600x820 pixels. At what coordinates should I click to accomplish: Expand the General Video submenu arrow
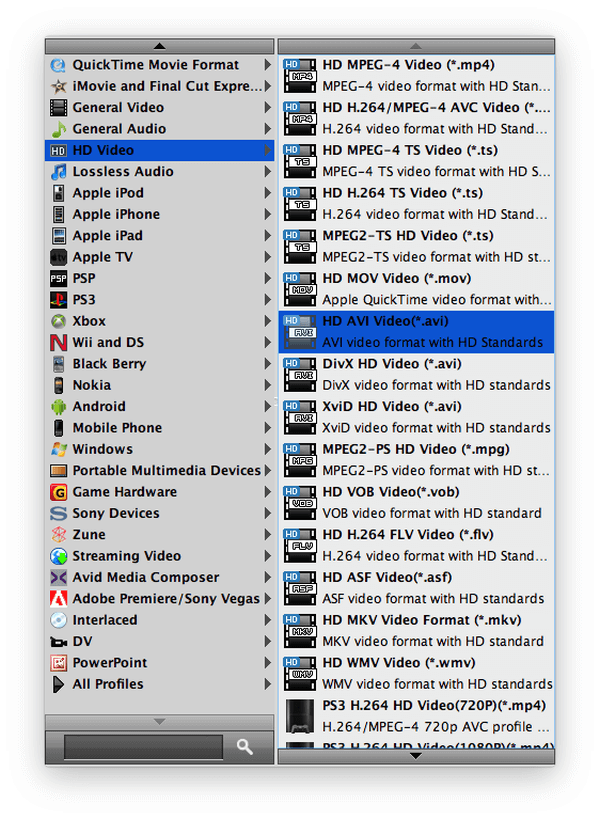click(x=267, y=108)
